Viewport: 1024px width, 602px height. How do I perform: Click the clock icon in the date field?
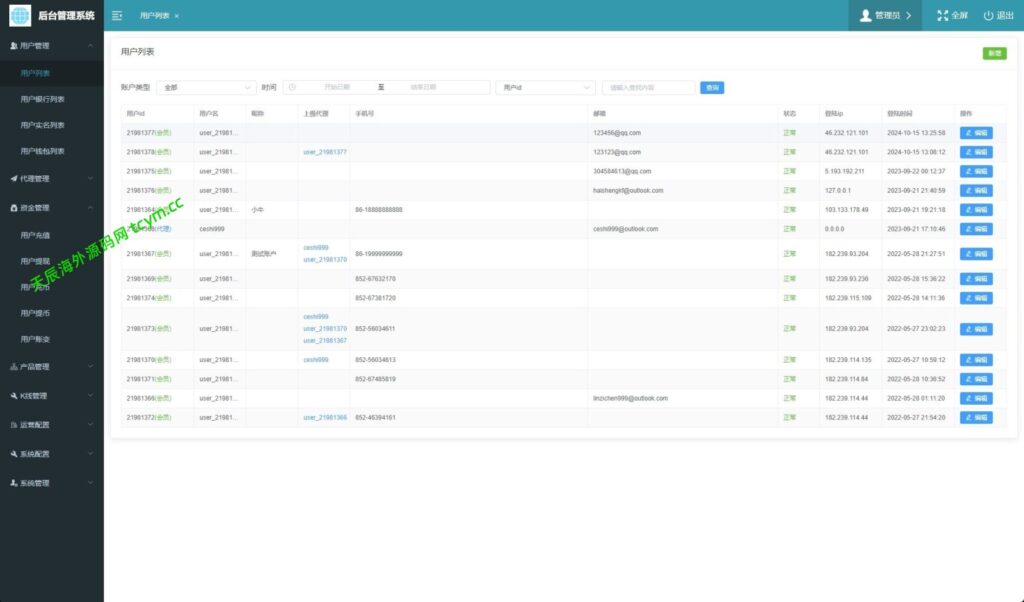pyautogui.click(x=293, y=88)
